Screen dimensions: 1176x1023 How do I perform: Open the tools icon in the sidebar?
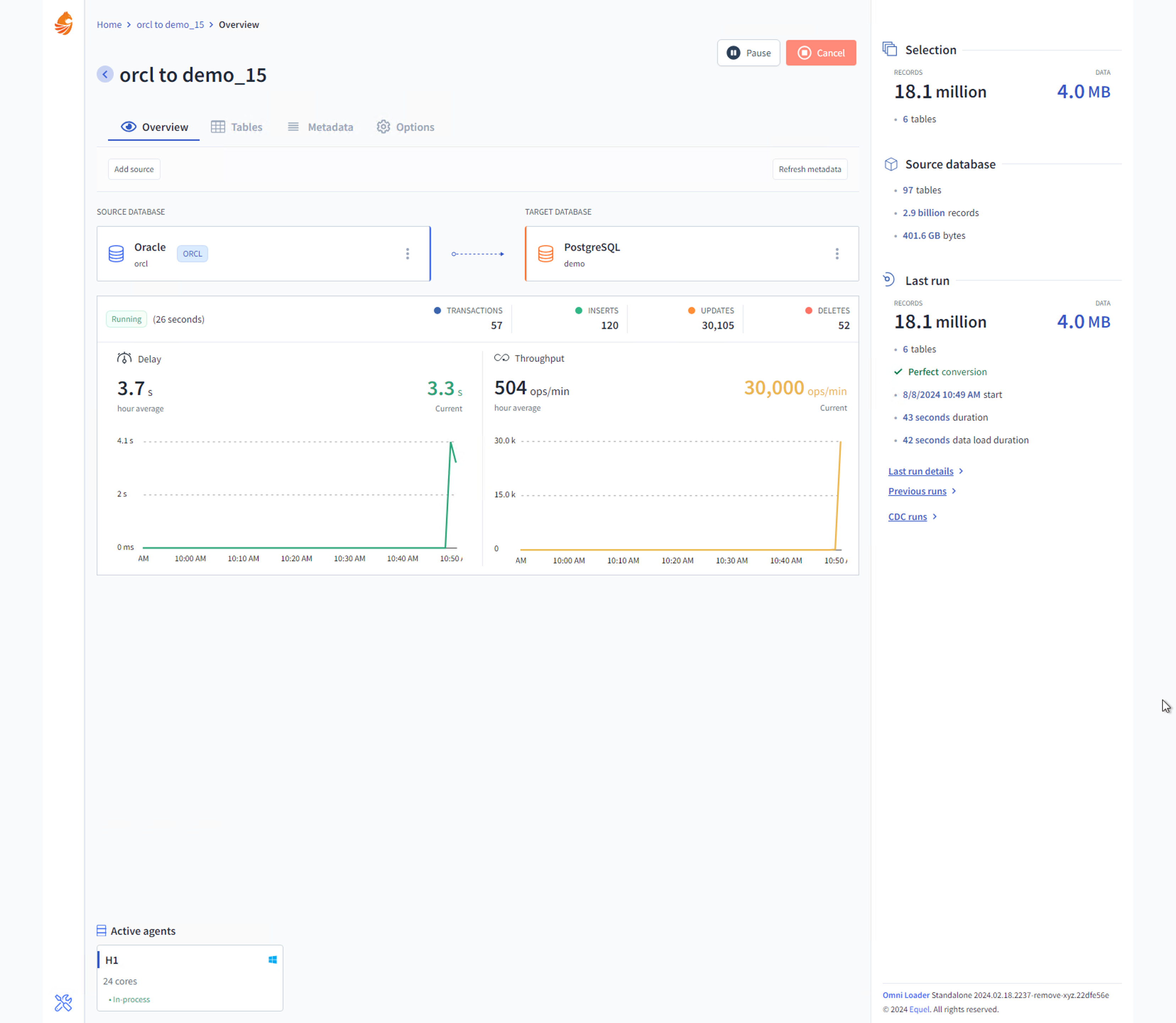(63, 1002)
